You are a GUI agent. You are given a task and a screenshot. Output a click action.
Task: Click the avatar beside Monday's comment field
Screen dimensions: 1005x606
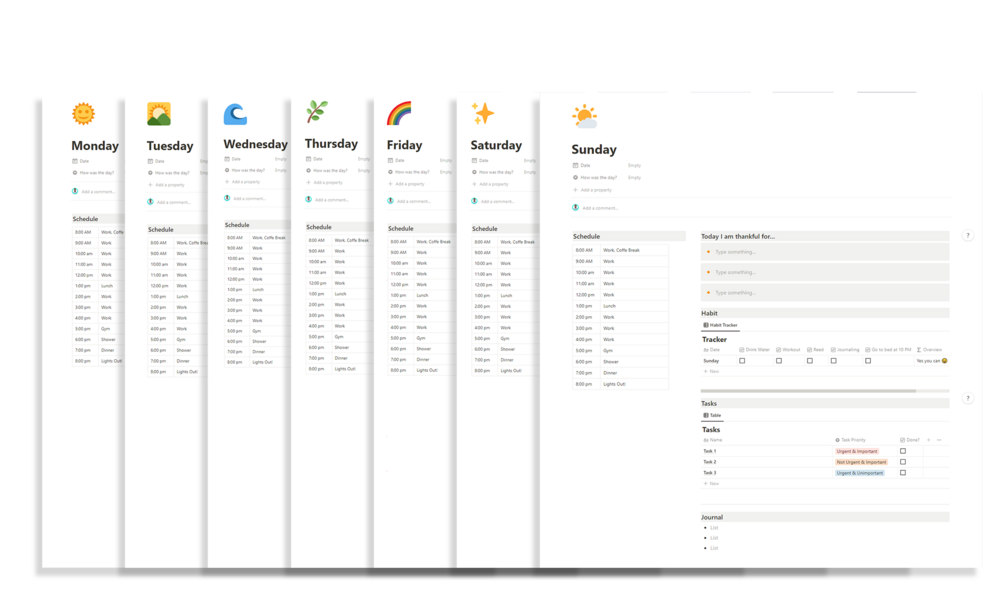click(75, 191)
